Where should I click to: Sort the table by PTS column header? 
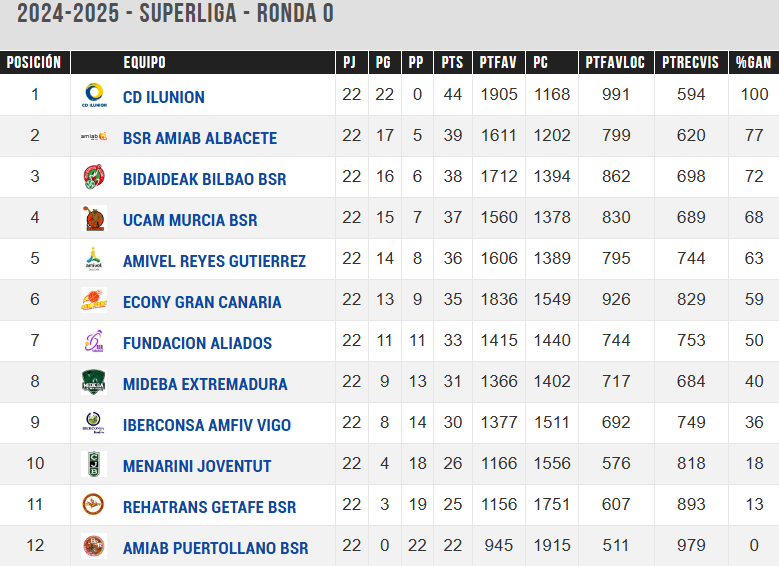[452, 62]
